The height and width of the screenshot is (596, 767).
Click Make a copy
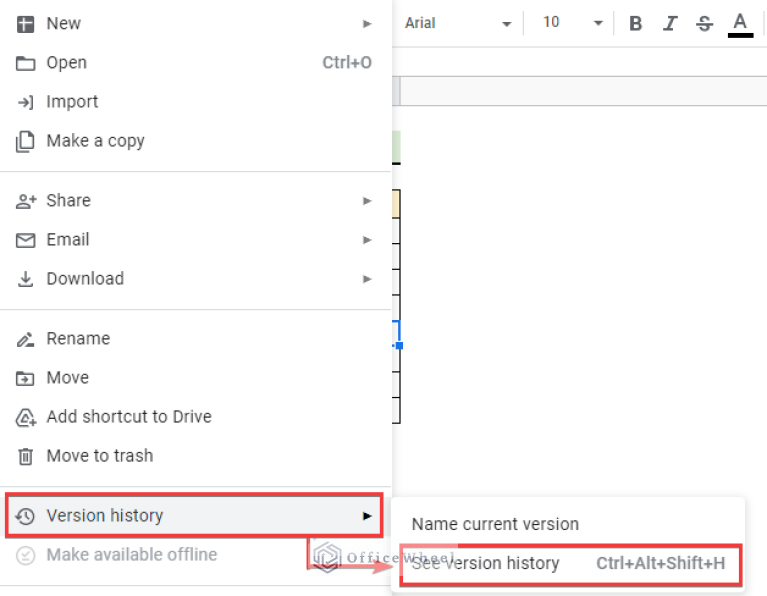click(x=95, y=141)
